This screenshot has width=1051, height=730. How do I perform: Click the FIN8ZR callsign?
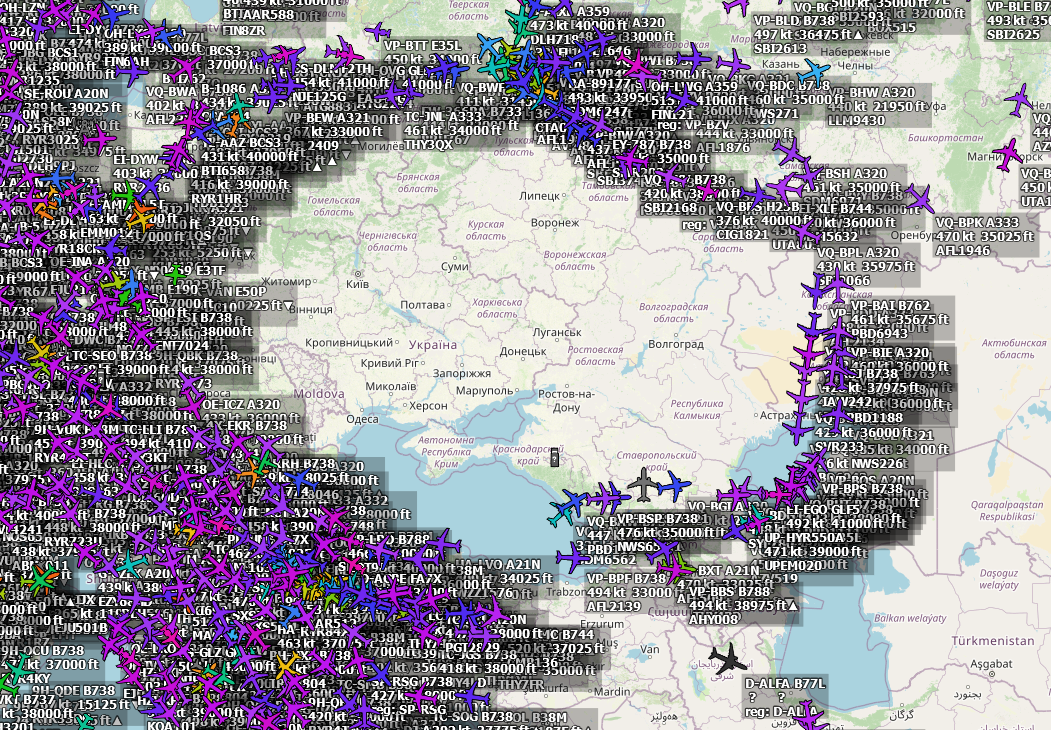(244, 31)
